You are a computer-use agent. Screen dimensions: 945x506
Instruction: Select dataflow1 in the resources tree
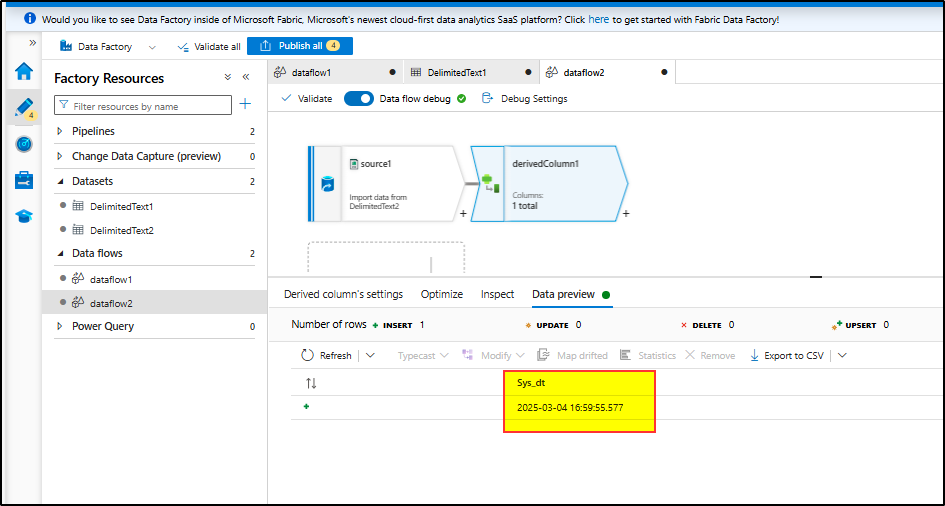pos(110,279)
